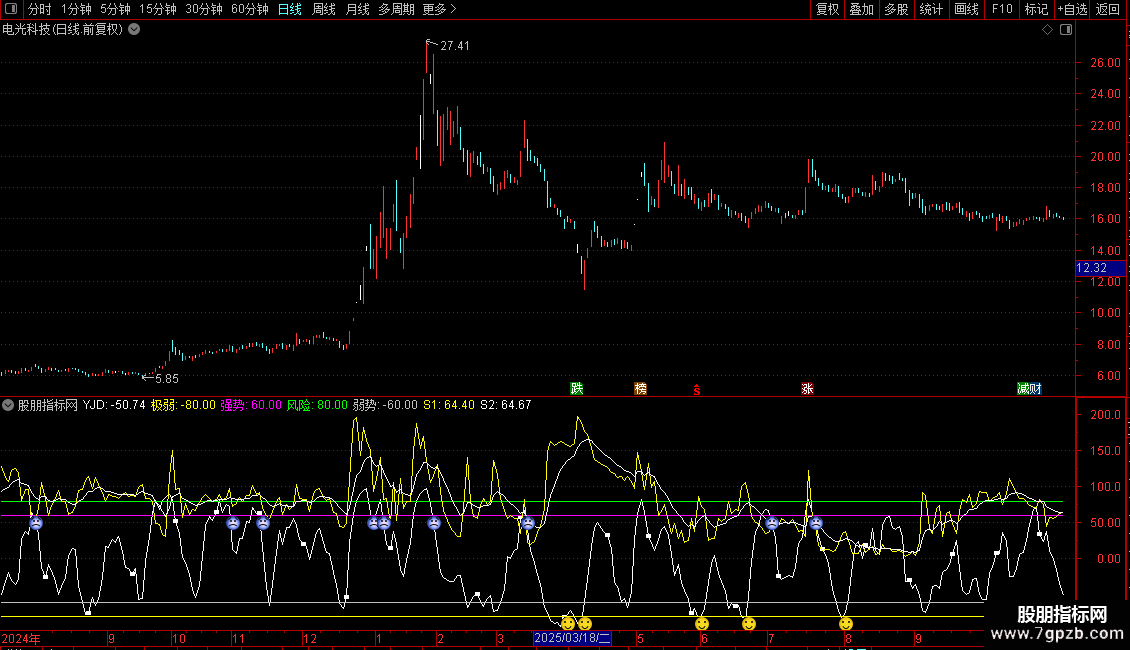This screenshot has height=650, width=1130.
Task: Click the 12.32 price label on axis
Action: point(1090,268)
